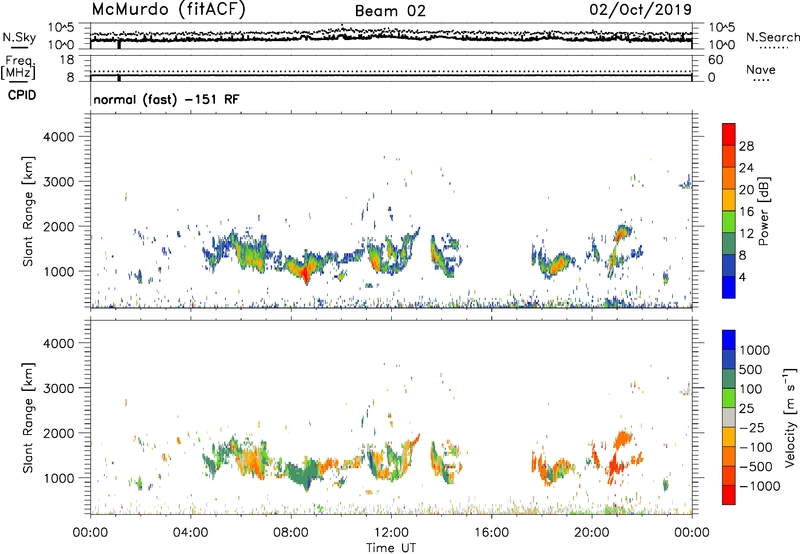This screenshot has height=554, width=800.
Task: Pick Velocity bar swatch between -100 and -500
Action: (x=729, y=457)
